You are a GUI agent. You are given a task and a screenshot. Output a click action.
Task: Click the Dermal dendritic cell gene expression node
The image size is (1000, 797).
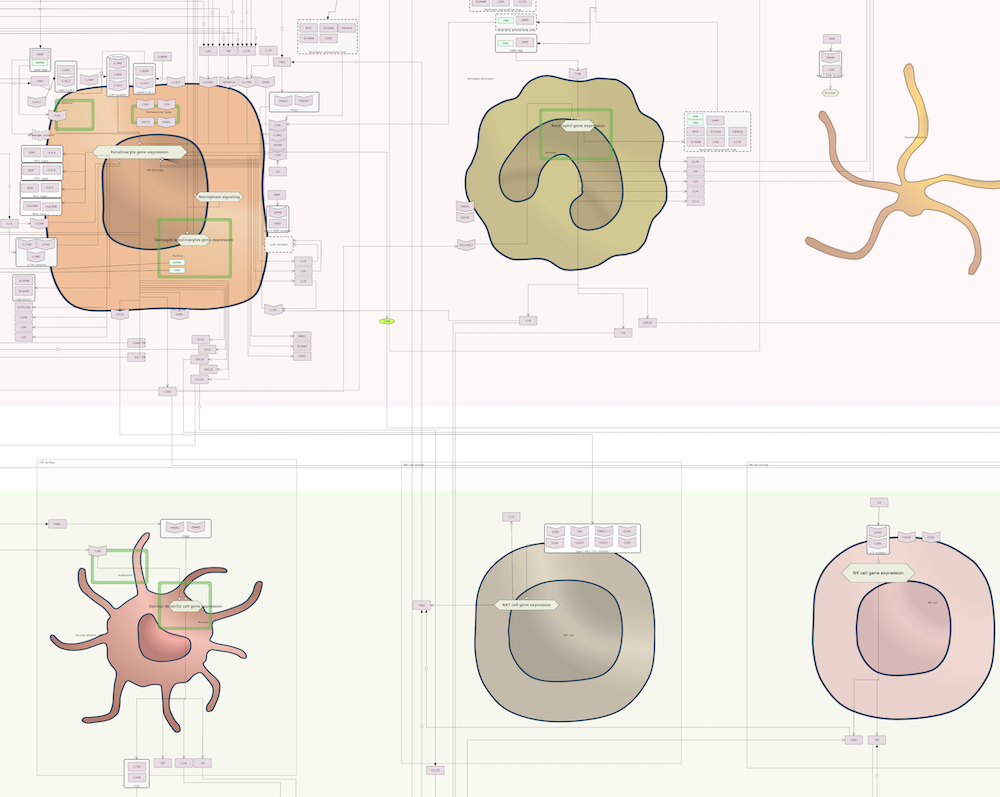186,606
